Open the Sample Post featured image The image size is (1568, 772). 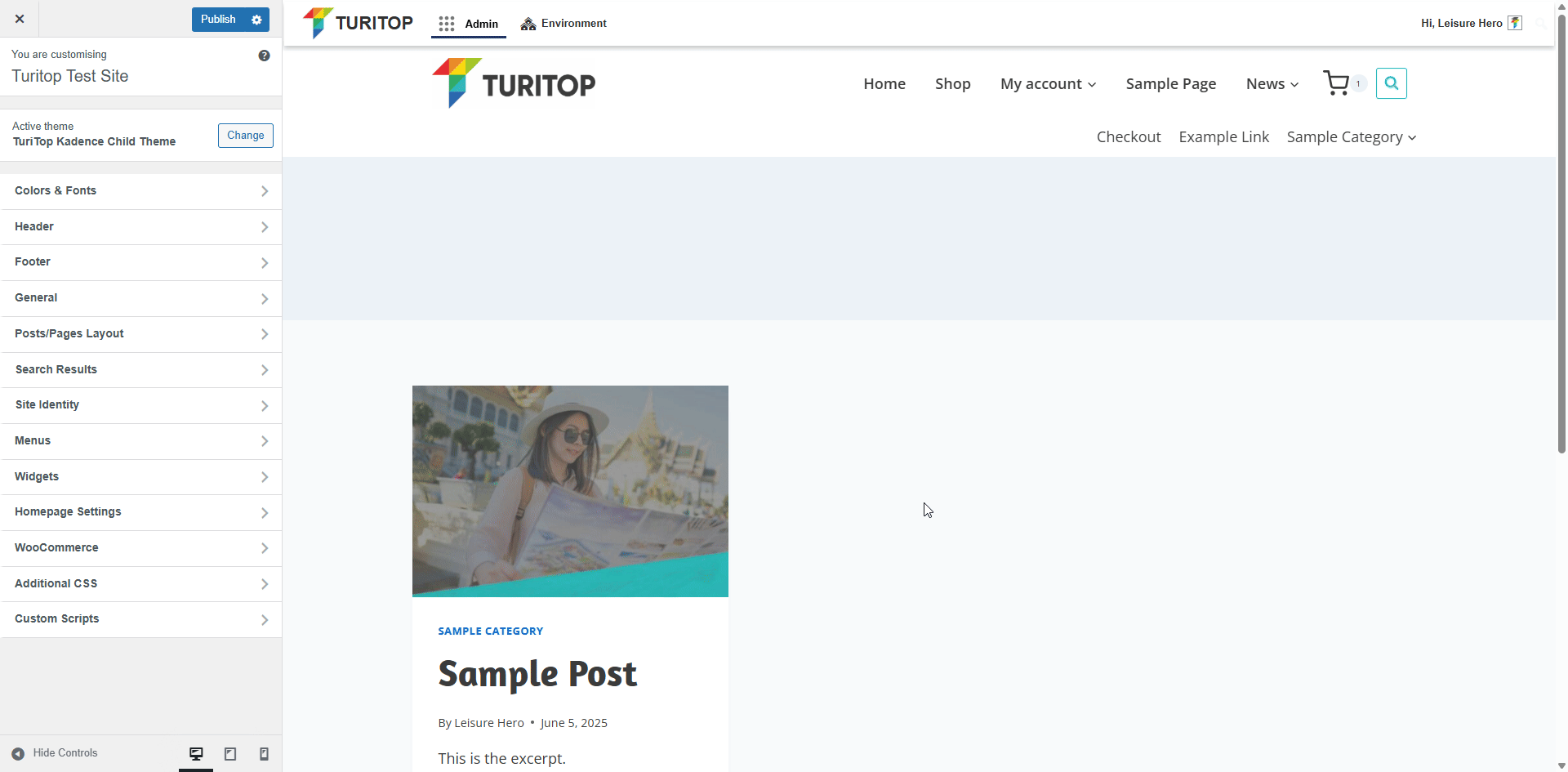tap(570, 491)
